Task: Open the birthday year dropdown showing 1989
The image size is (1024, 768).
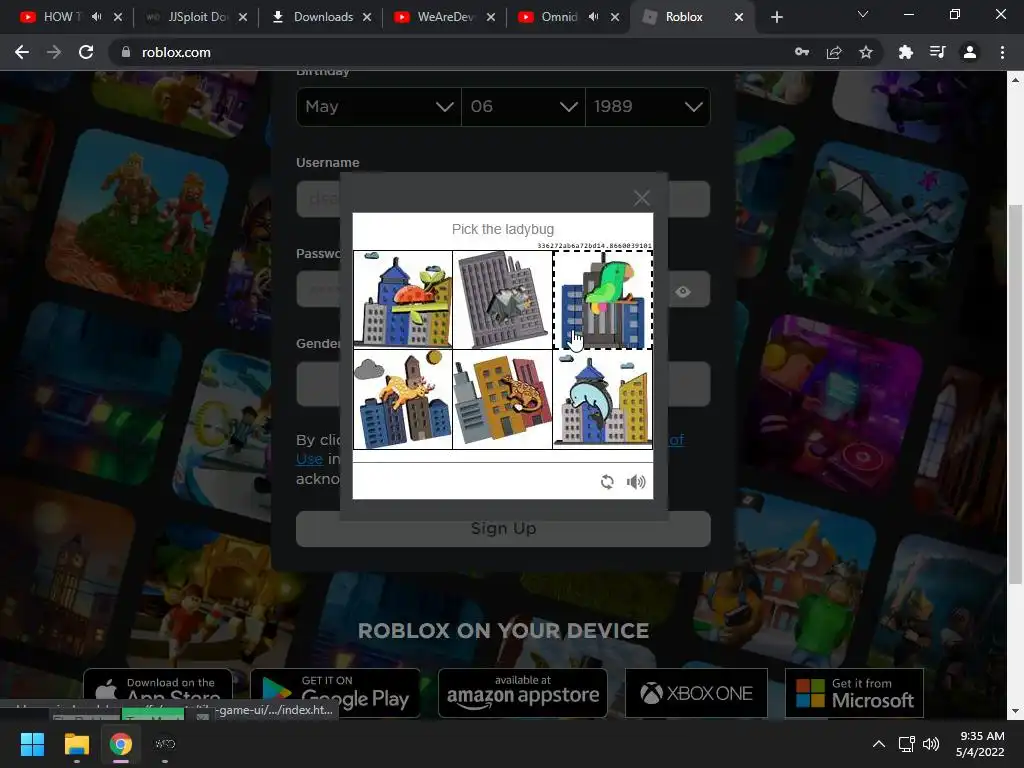Action: pos(648,106)
